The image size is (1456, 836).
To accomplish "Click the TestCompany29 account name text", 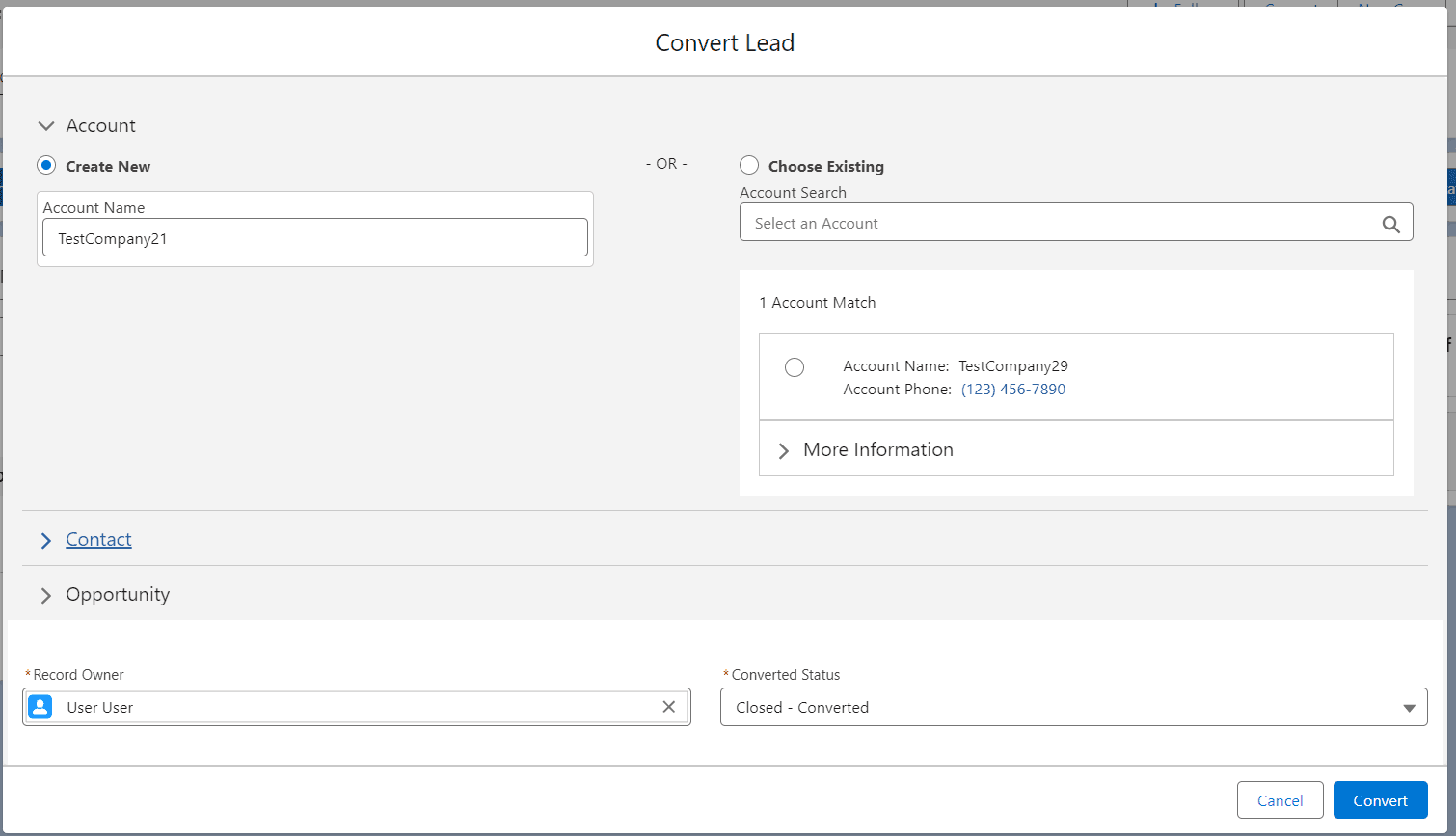I will pyautogui.click(x=1013, y=366).
